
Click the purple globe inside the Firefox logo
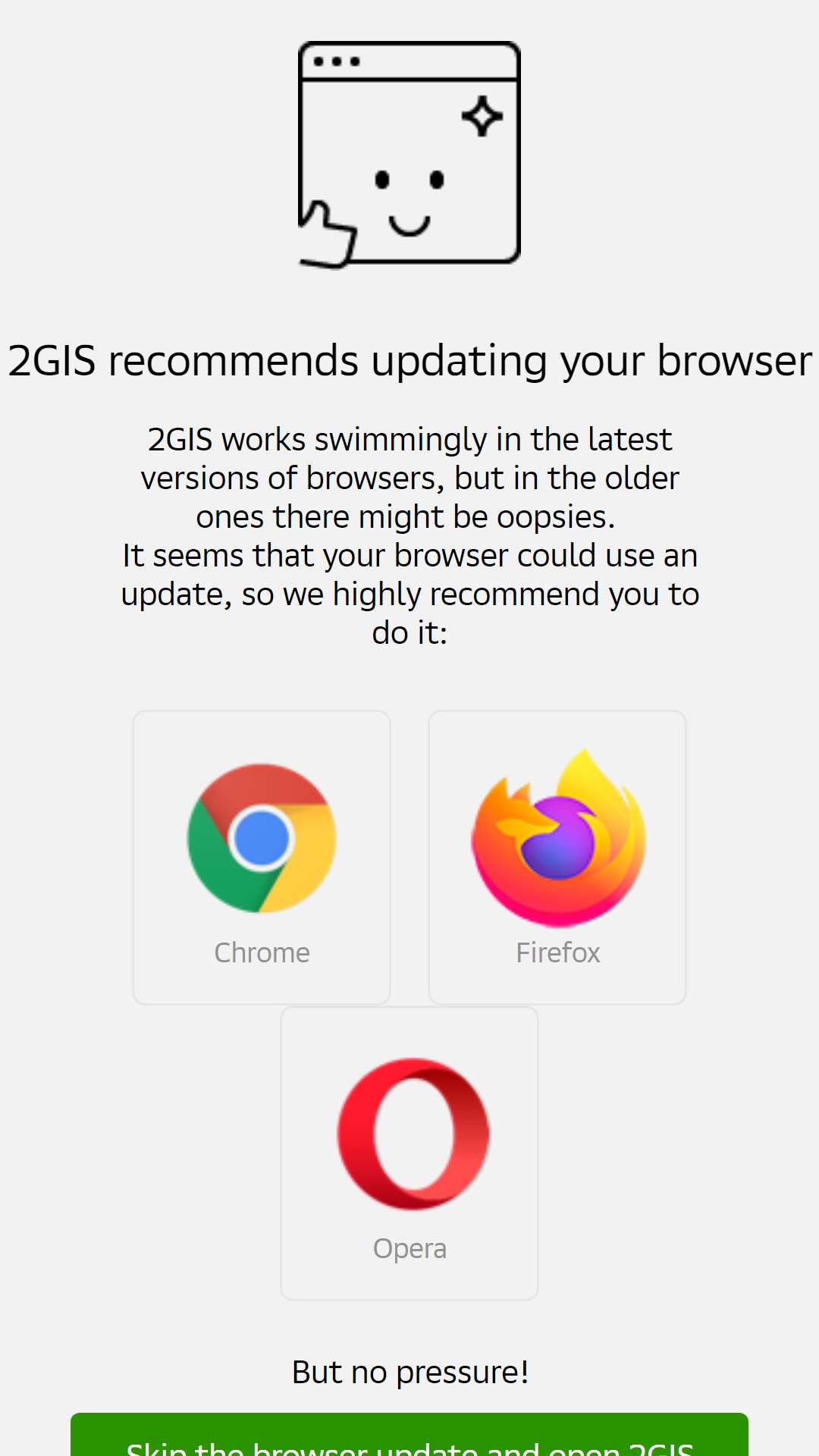[x=559, y=839]
